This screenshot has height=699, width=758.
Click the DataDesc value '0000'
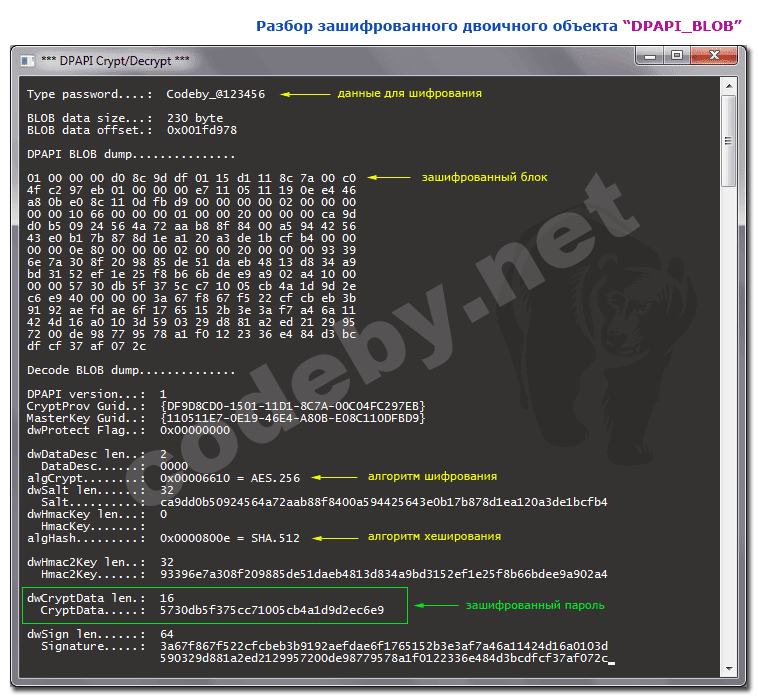coord(174,466)
